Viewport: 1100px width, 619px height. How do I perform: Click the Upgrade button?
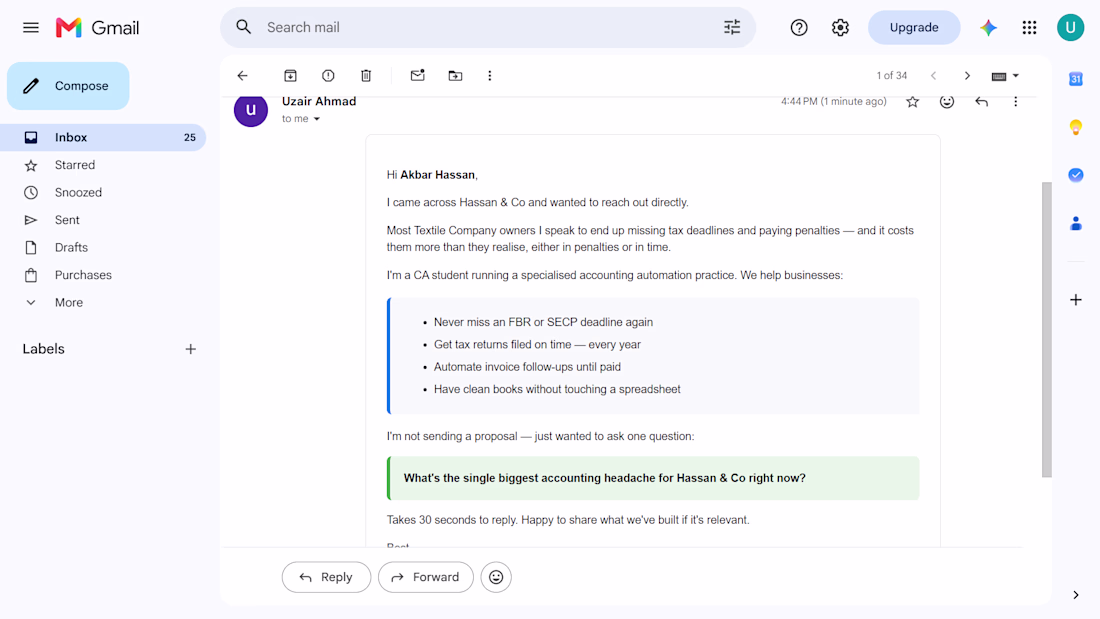pyautogui.click(x=913, y=27)
